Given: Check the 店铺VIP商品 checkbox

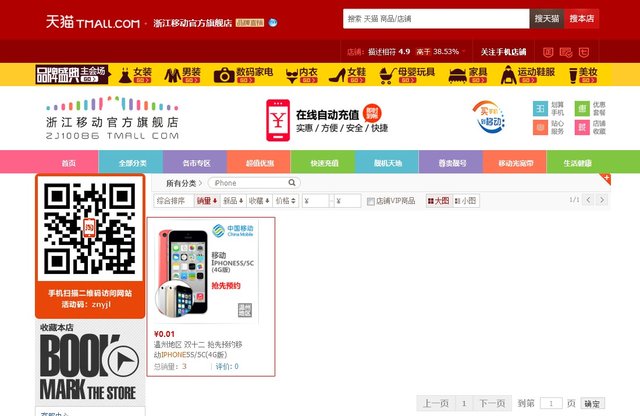Looking at the screenshot, I should click(371, 201).
